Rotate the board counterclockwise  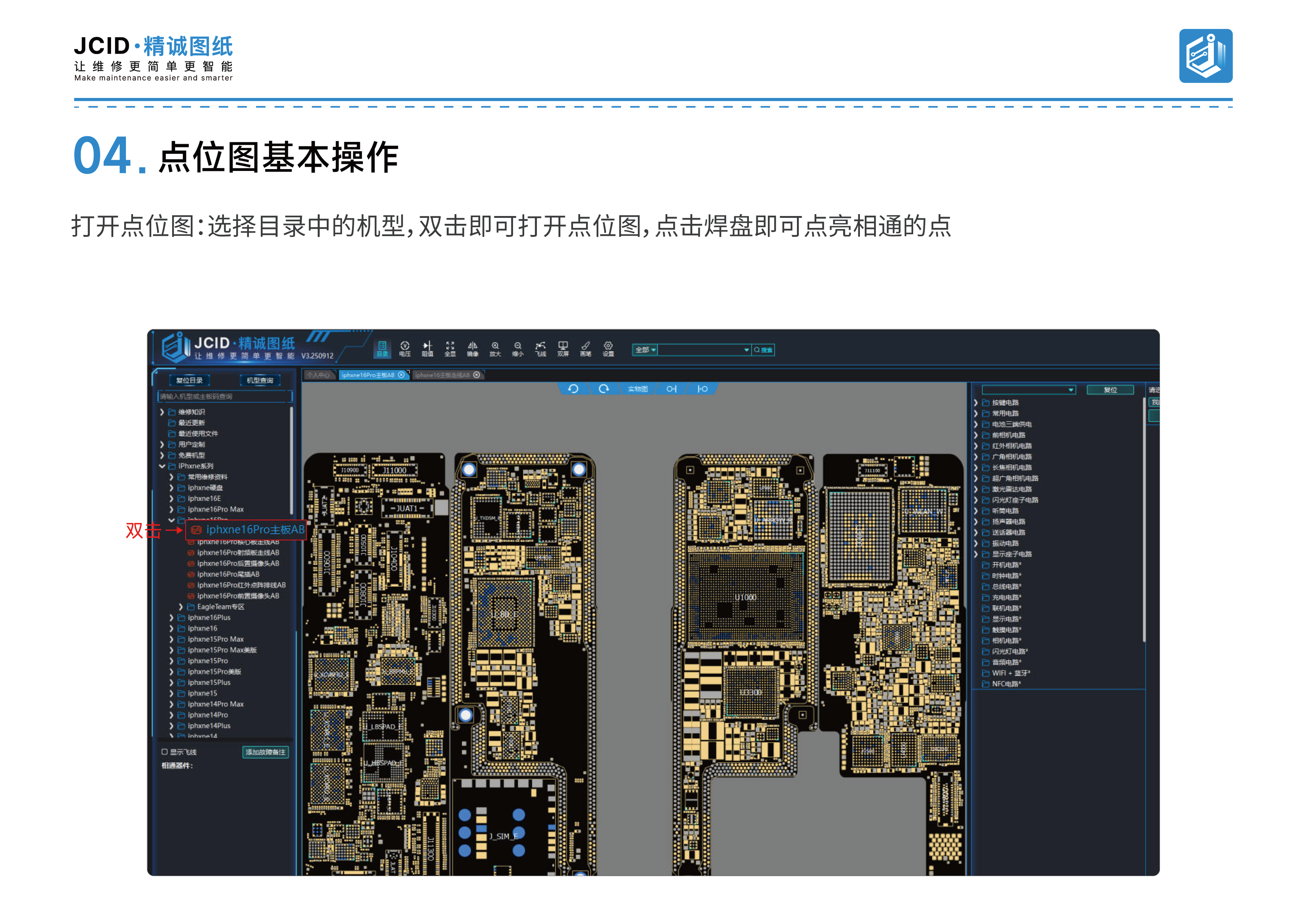[573, 388]
